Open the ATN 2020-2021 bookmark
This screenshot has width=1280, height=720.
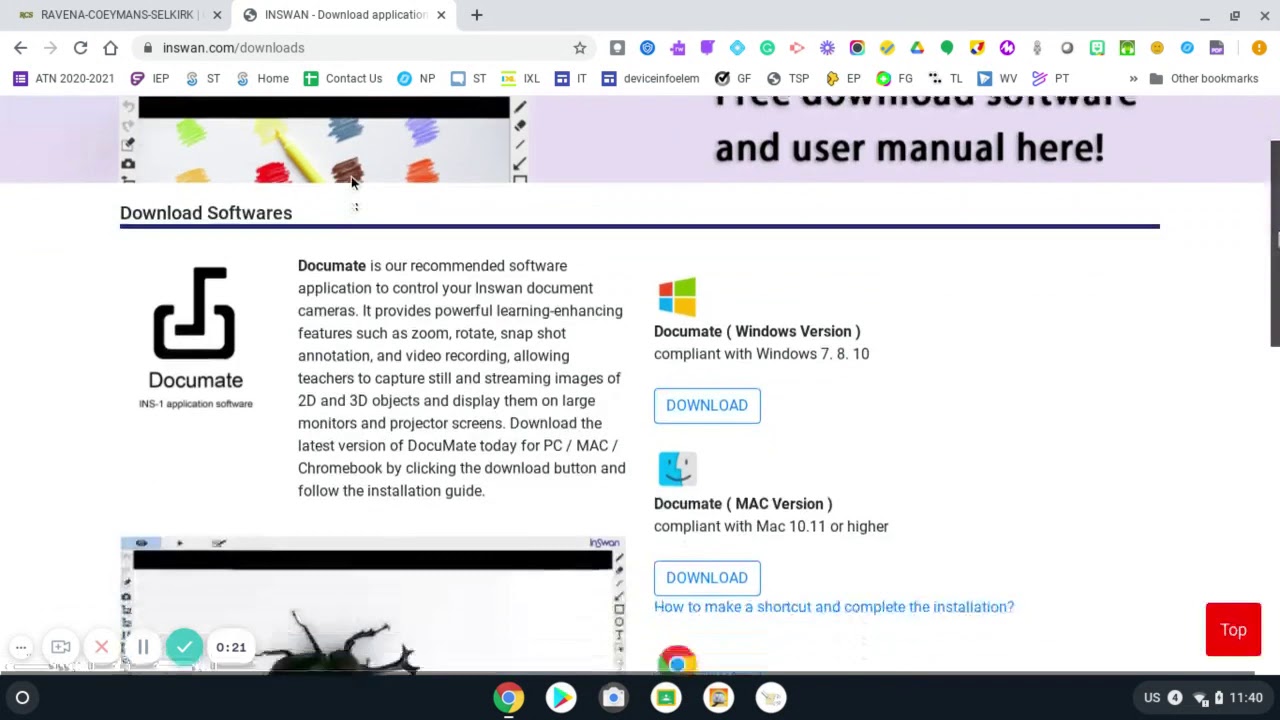(64, 78)
